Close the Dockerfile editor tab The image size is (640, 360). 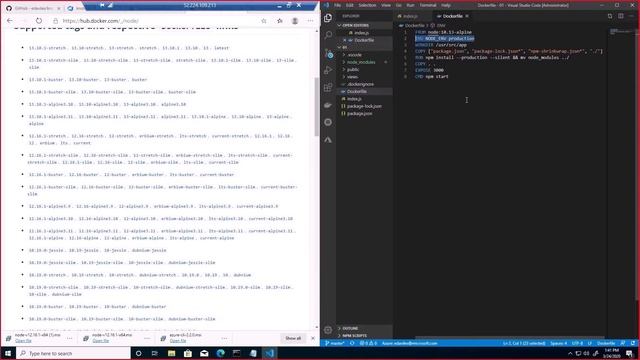(x=467, y=16)
